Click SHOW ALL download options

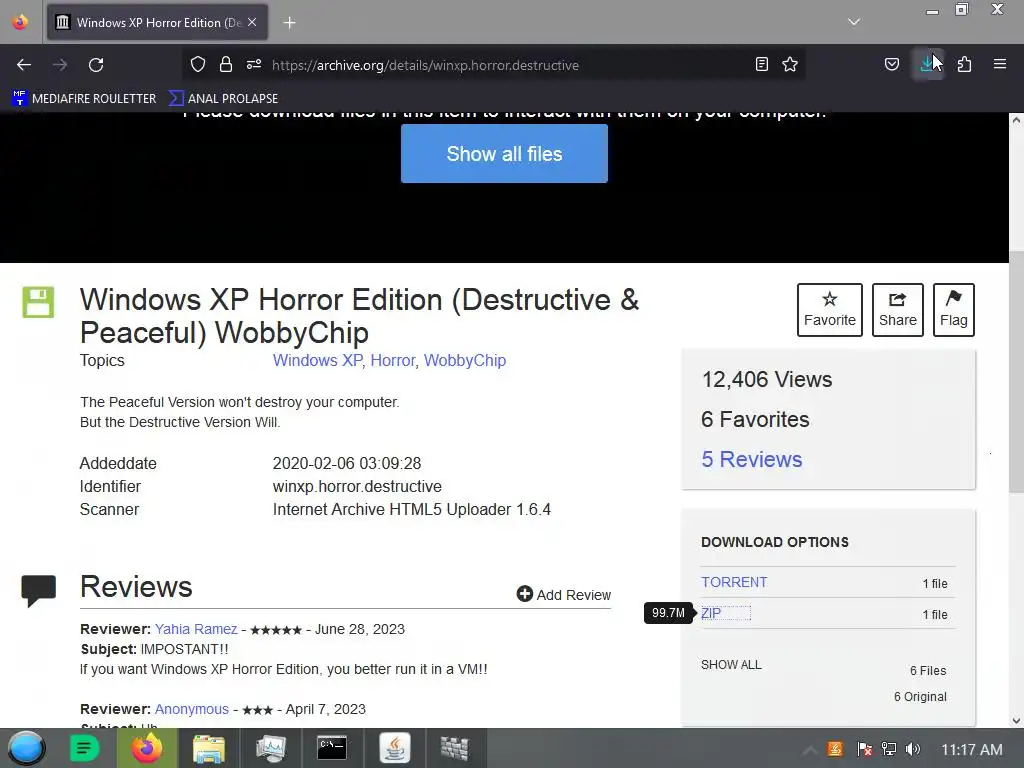coord(731,665)
